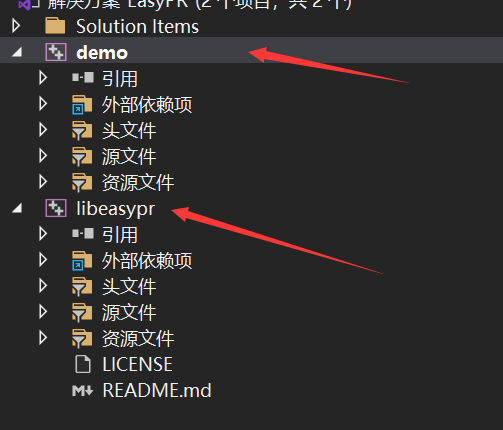
Task: Click the demo project C++ icon
Action: (x=56, y=52)
